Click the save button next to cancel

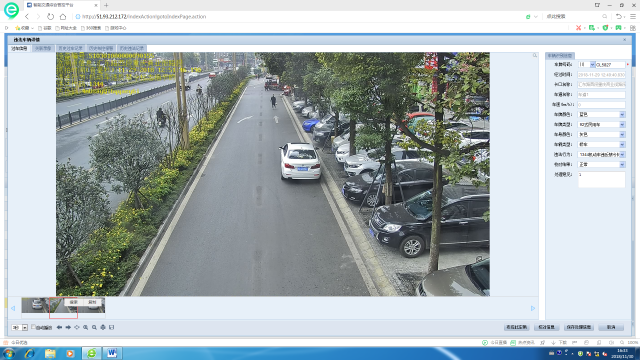click(x=579, y=327)
